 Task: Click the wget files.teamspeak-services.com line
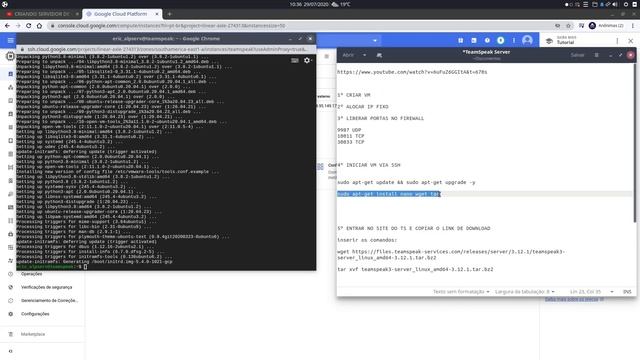[451, 255]
